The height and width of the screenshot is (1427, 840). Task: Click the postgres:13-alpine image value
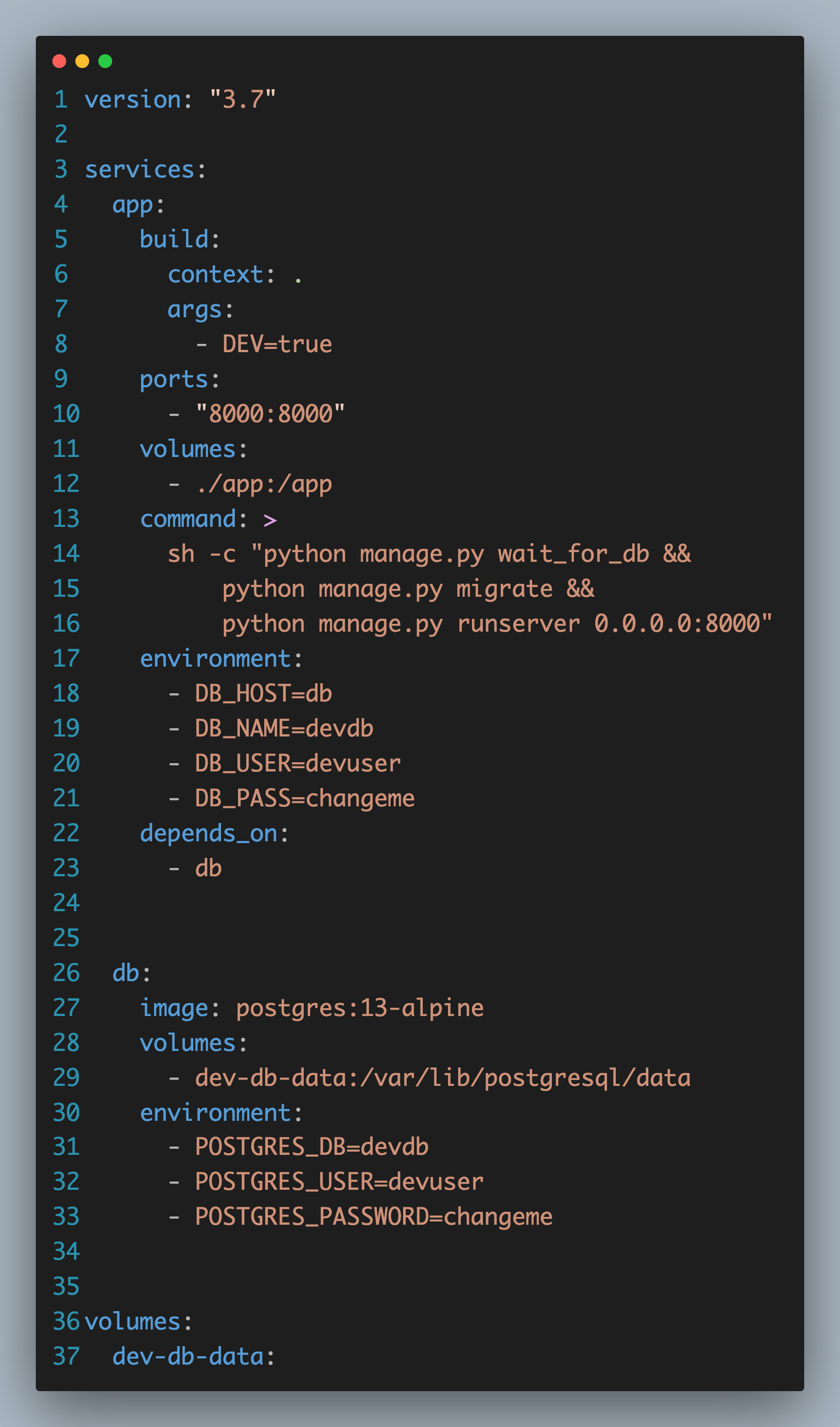click(x=359, y=1007)
